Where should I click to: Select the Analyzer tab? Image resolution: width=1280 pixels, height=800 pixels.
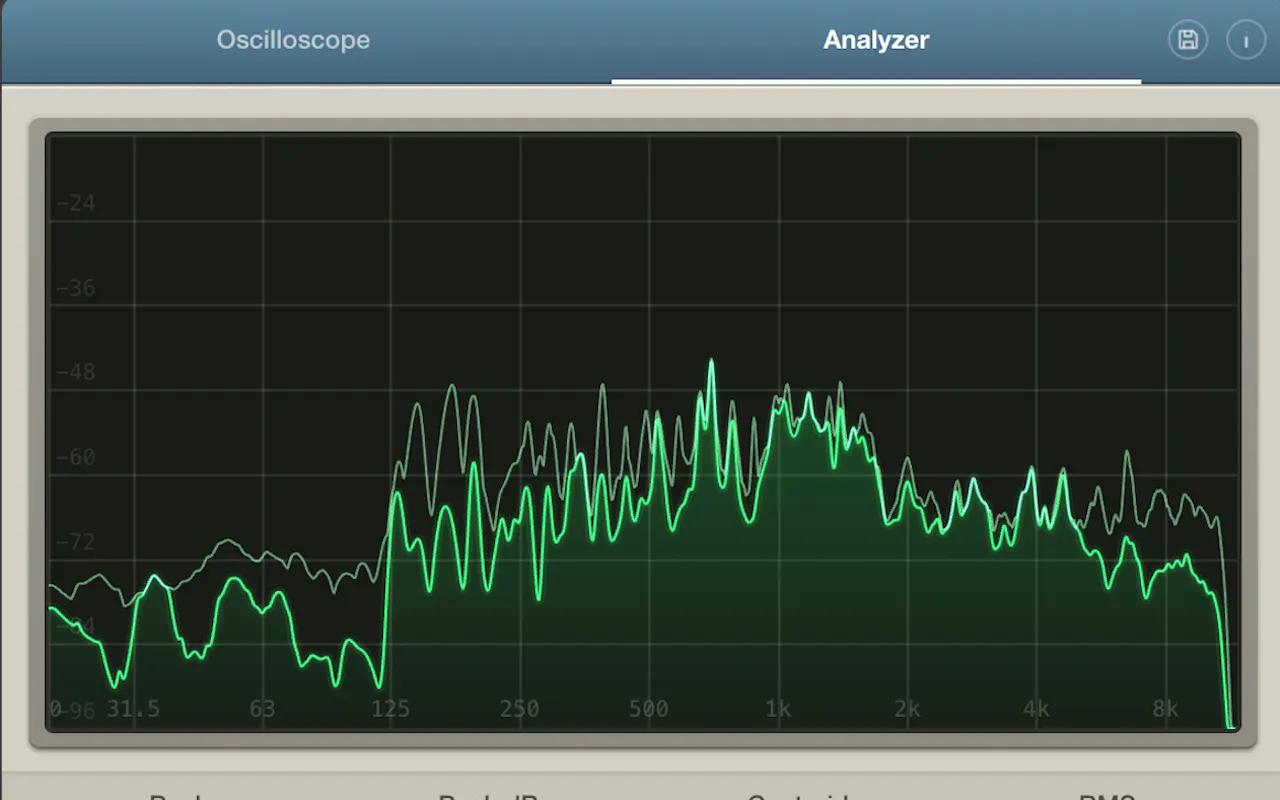(x=876, y=40)
